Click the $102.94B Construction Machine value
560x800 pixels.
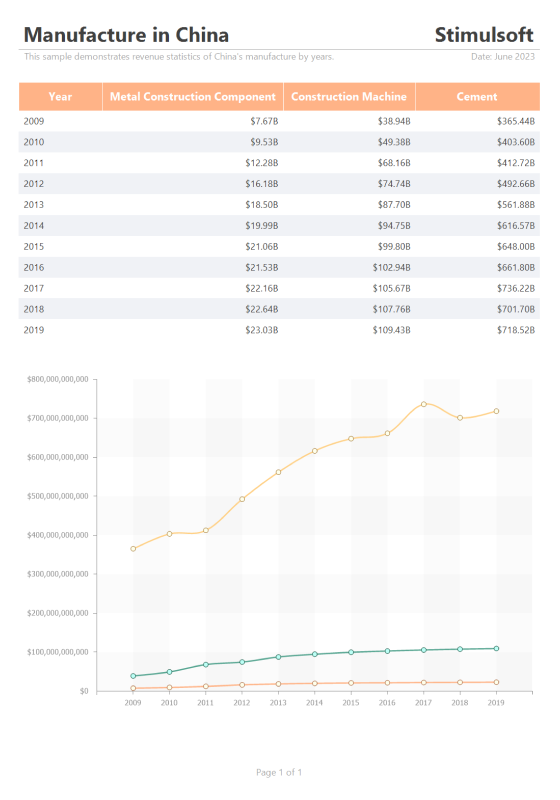coord(391,267)
